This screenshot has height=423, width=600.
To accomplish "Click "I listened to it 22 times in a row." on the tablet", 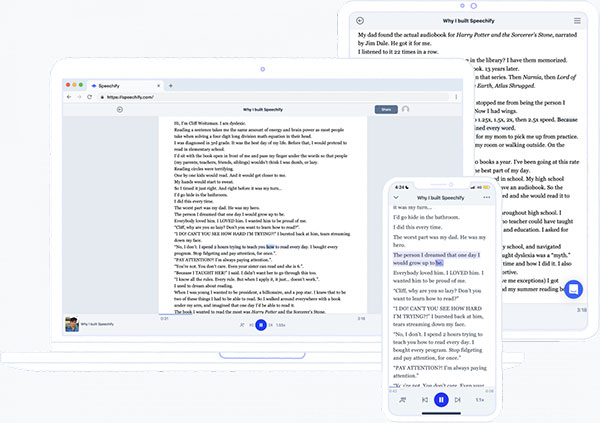I will (398, 52).
